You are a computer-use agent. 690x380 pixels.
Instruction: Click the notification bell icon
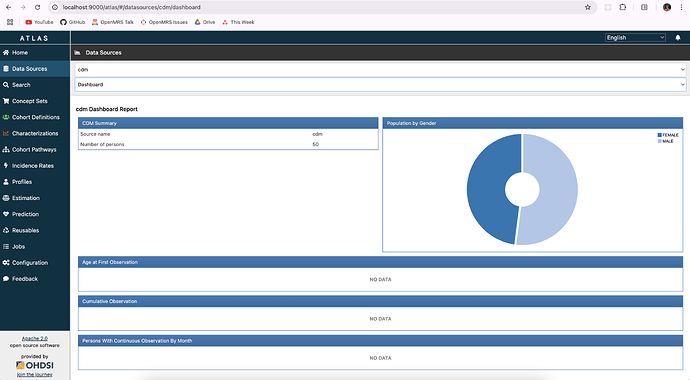pos(678,38)
